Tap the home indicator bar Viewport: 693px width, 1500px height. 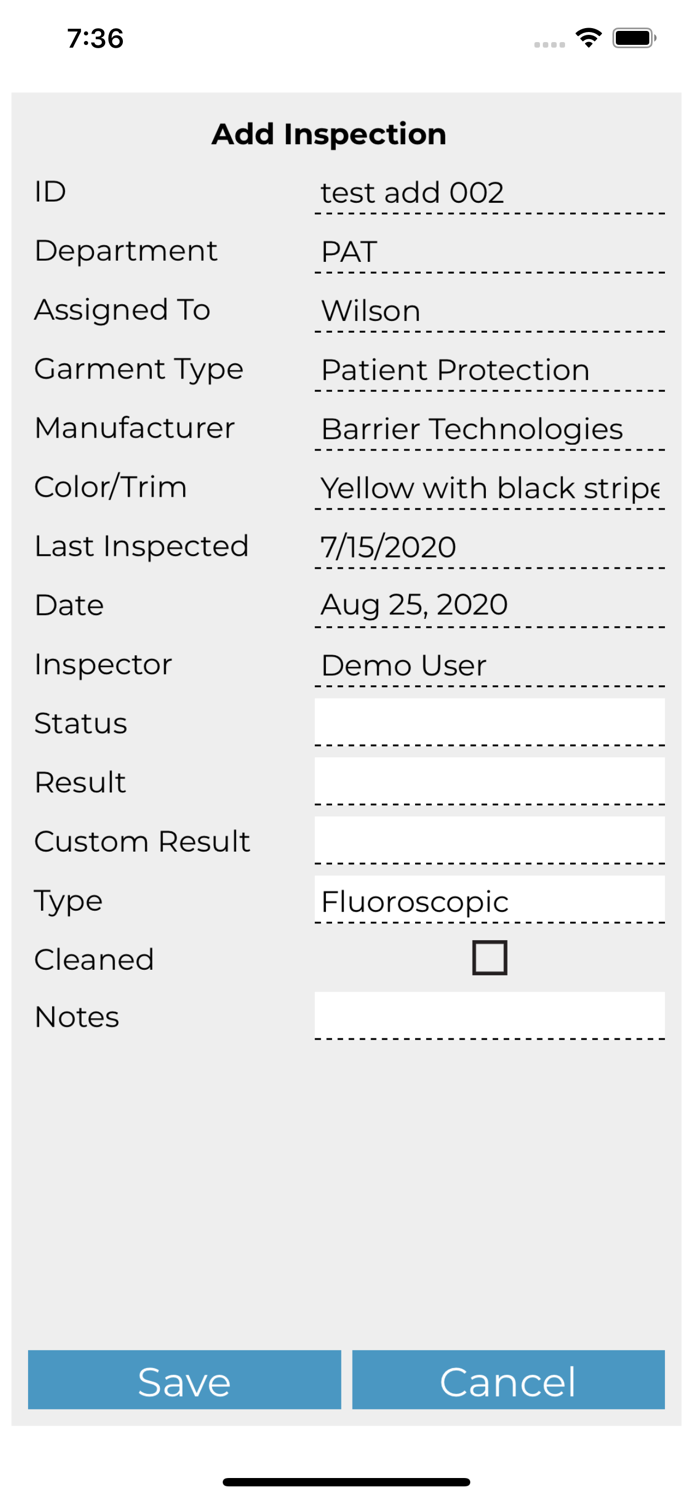346,1482
